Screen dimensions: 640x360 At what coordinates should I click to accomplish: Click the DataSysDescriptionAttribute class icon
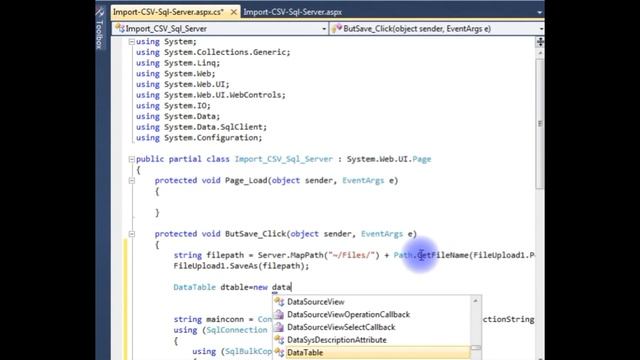[x=279, y=340]
